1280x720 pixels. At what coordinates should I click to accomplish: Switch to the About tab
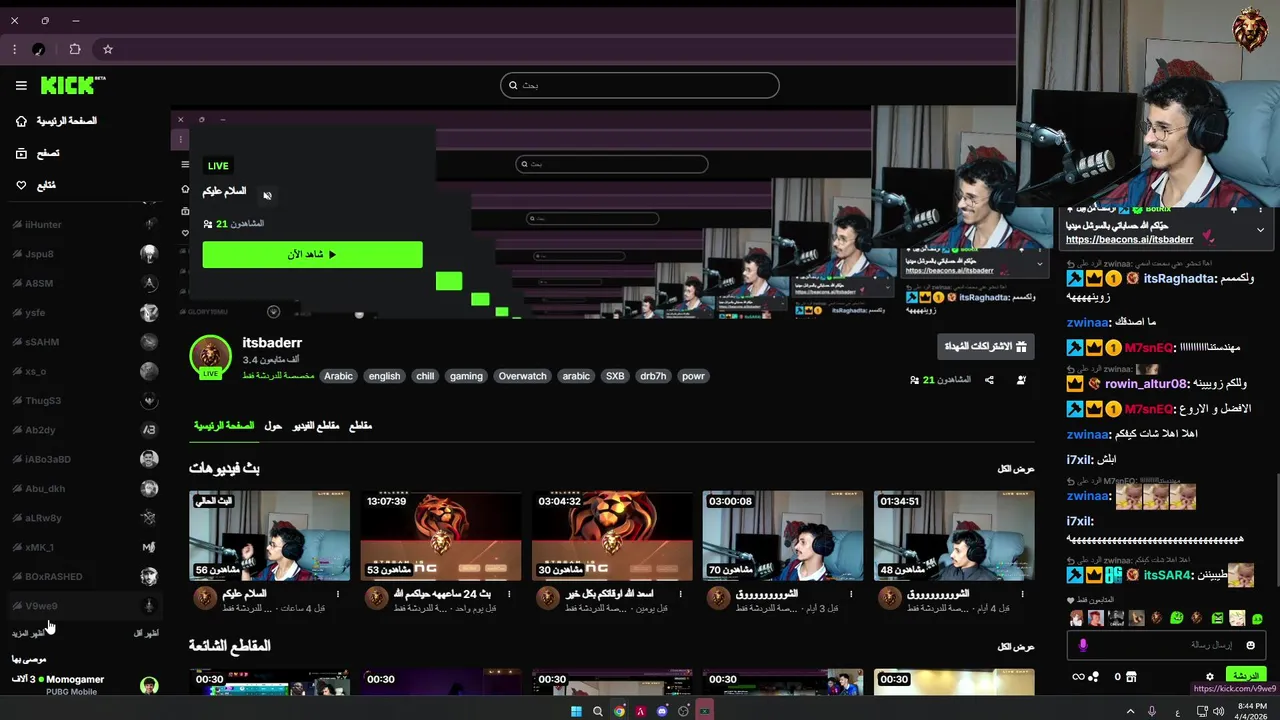click(273, 426)
